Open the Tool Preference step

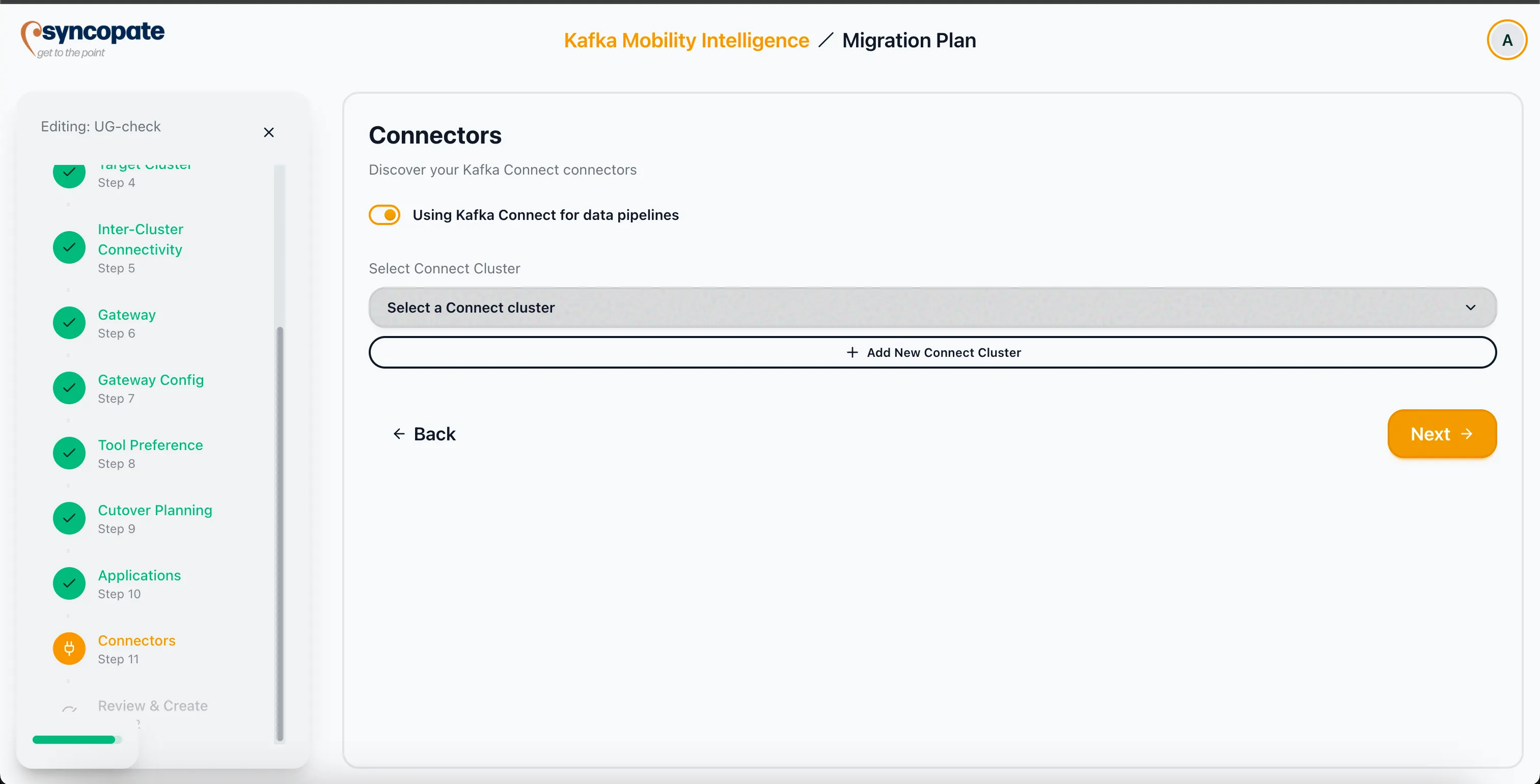(x=150, y=445)
